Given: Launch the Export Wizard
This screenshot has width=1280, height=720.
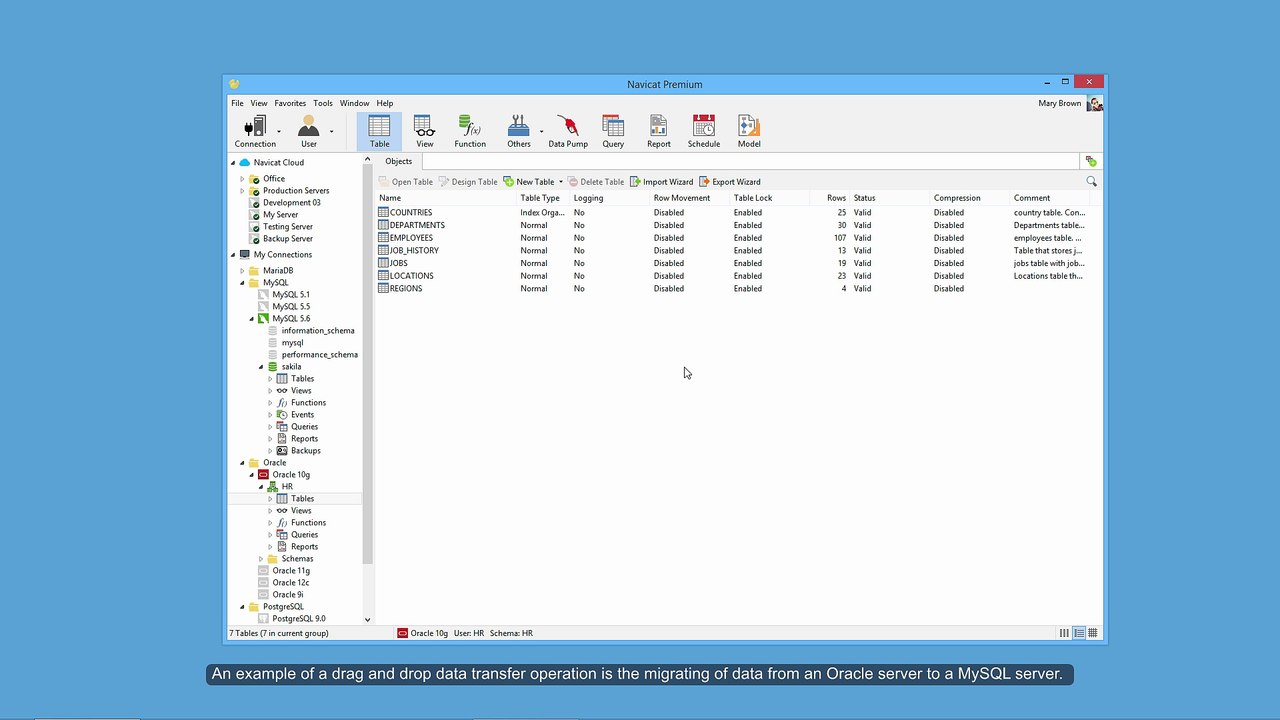Looking at the screenshot, I should 730,182.
